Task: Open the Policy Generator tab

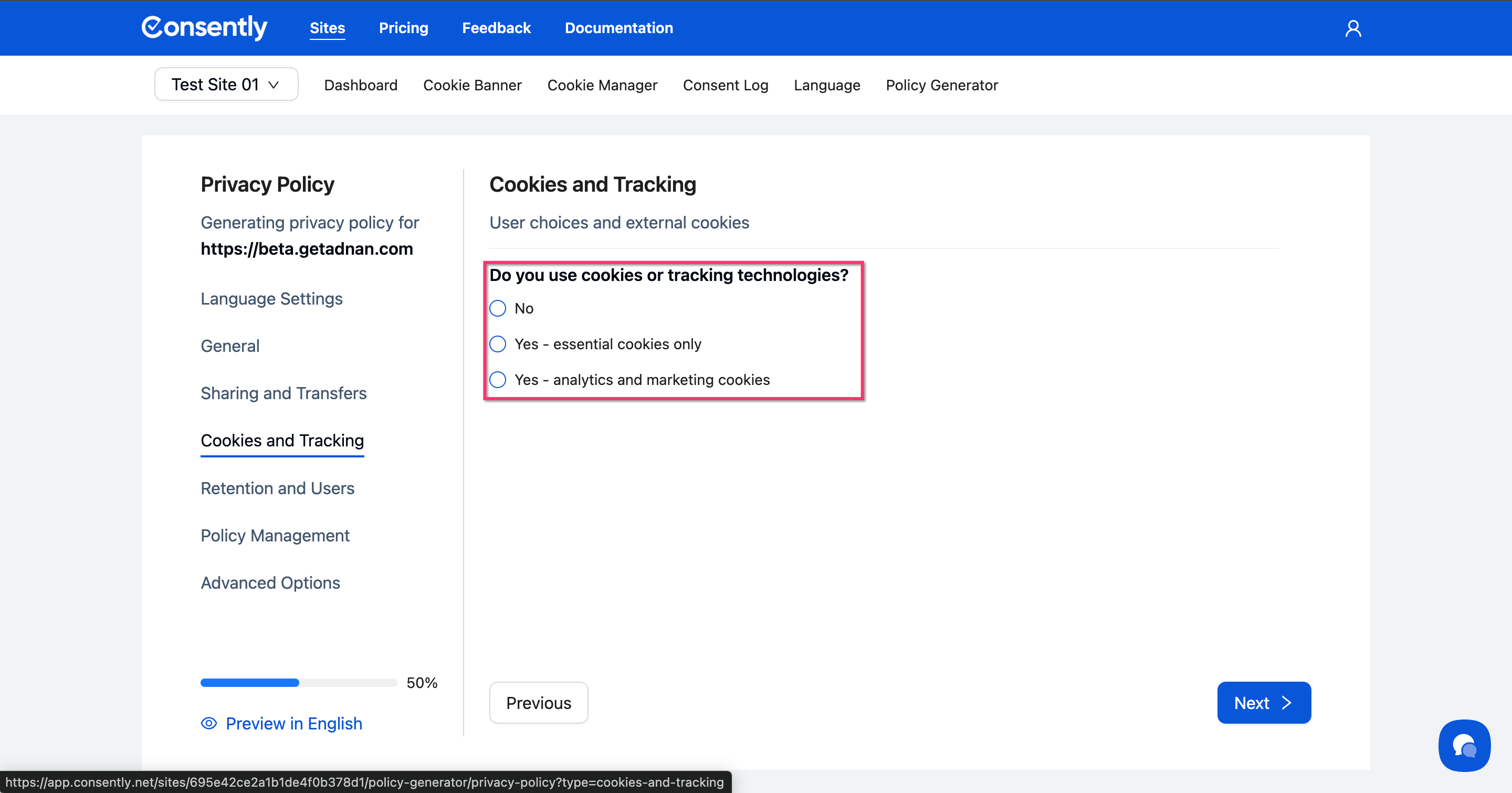Action: 941,85
